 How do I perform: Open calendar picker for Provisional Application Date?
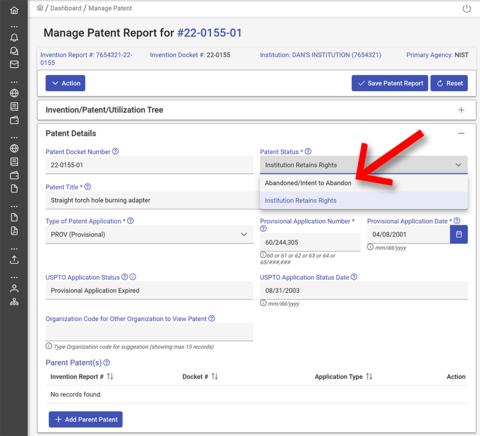pyautogui.click(x=459, y=234)
